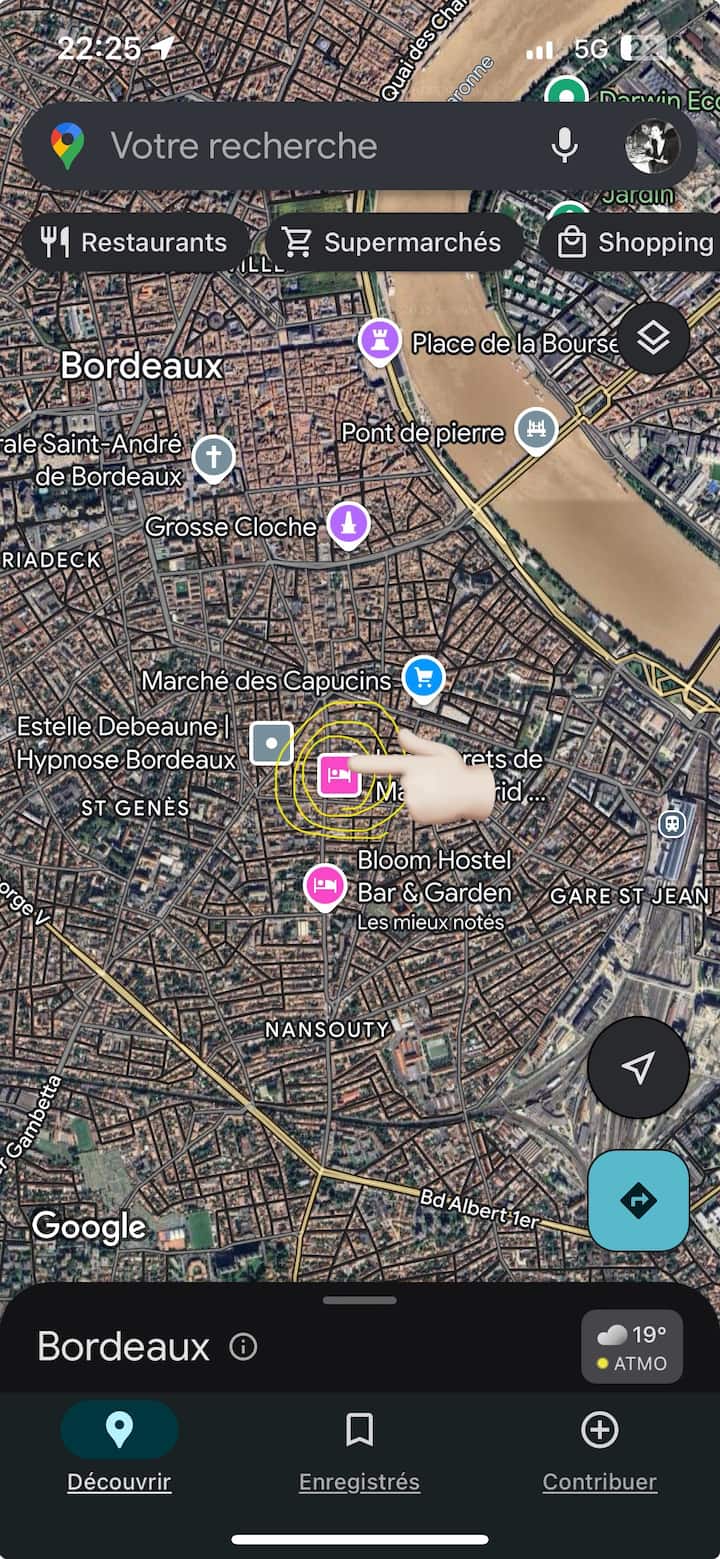Select the Gare St Jean train station icon
This screenshot has height=1559, width=720.
tap(673, 824)
